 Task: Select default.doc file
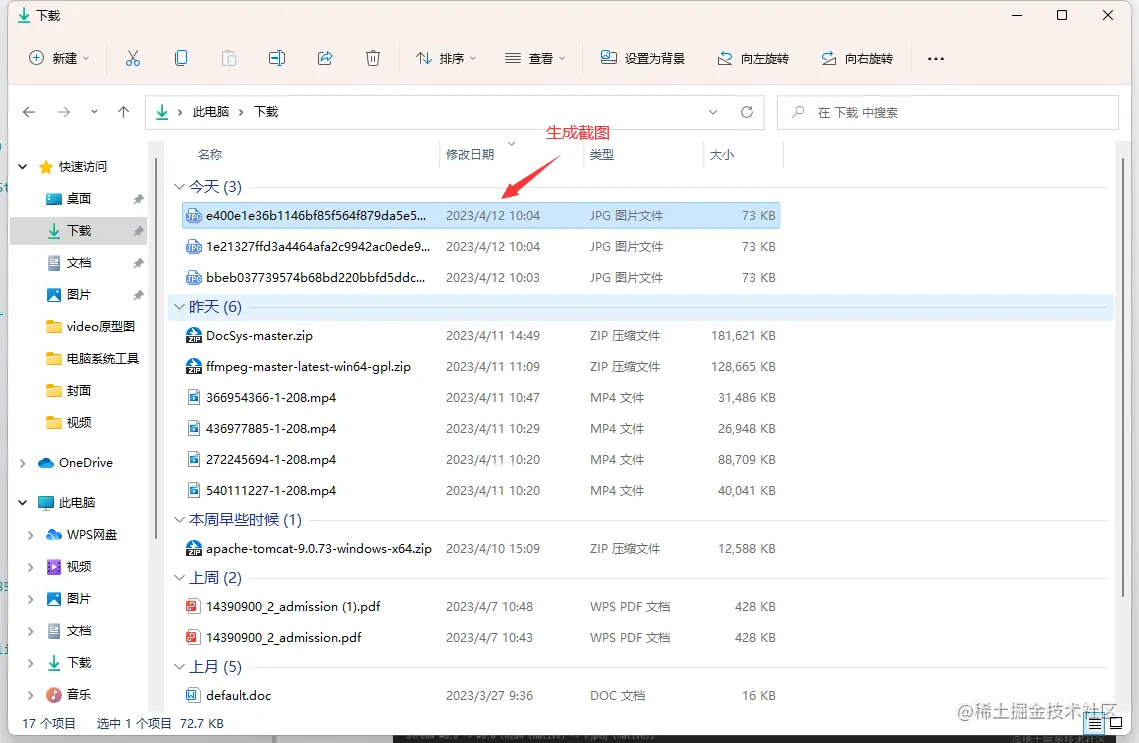[x=481, y=695]
